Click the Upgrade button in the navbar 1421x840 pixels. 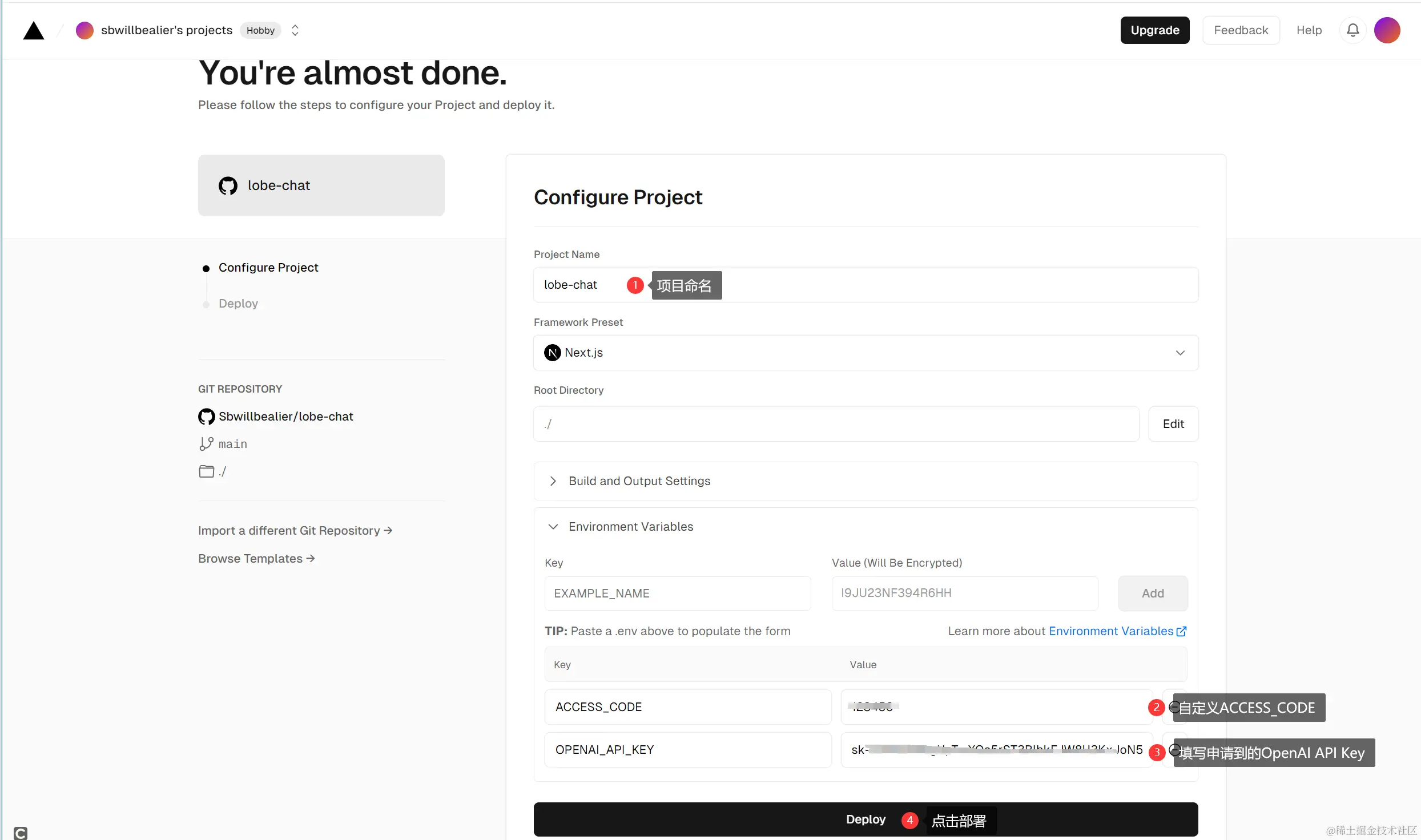coord(1154,30)
